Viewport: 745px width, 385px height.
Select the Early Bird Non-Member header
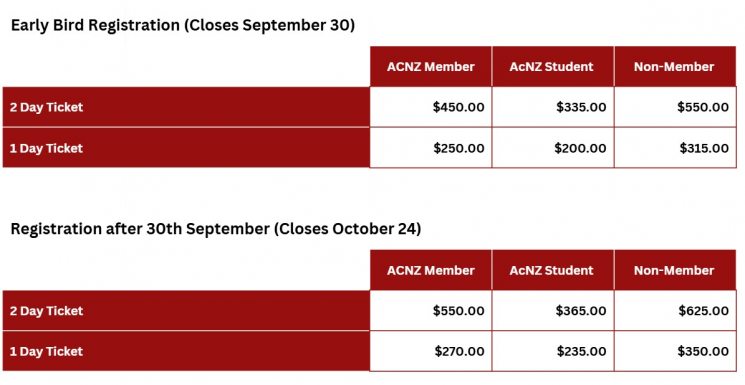click(675, 67)
